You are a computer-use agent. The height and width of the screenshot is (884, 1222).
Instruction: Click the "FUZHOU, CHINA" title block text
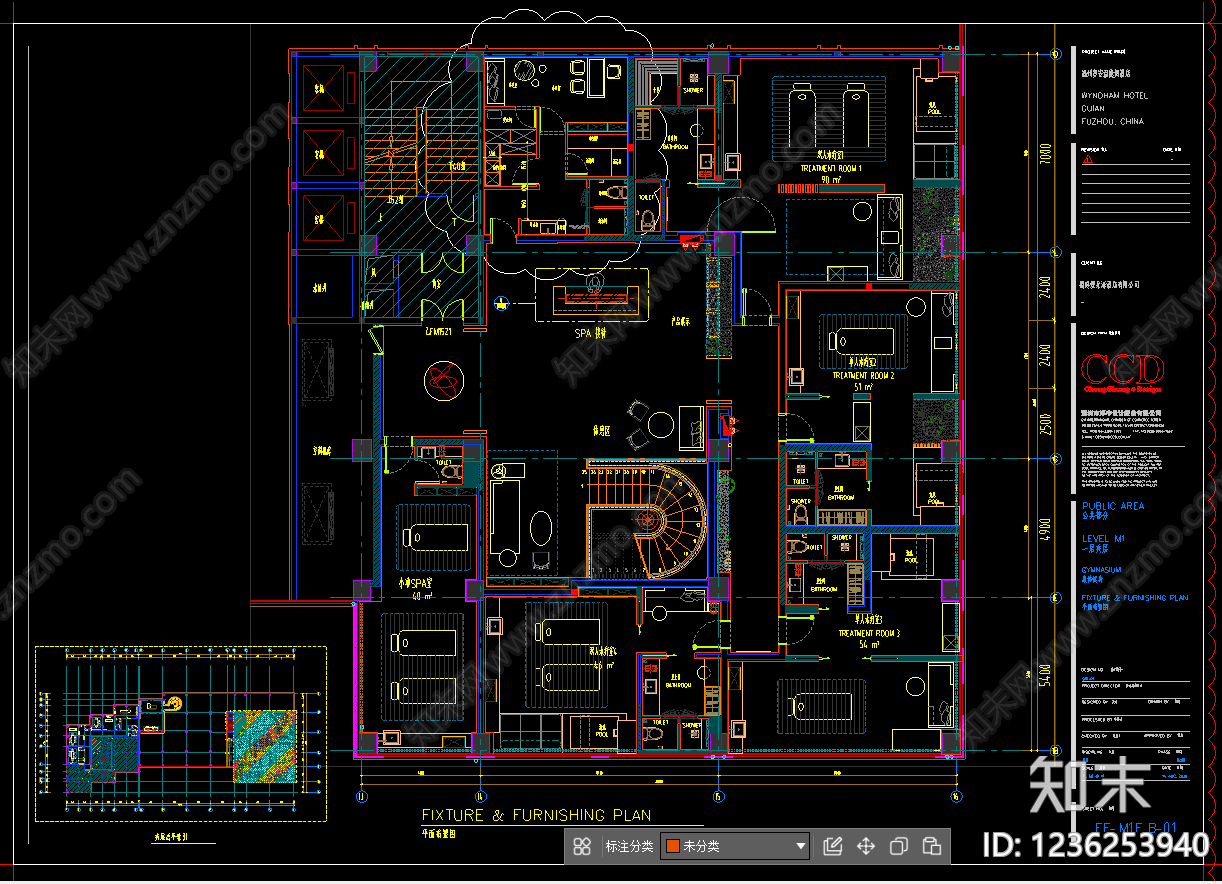(x=1113, y=121)
